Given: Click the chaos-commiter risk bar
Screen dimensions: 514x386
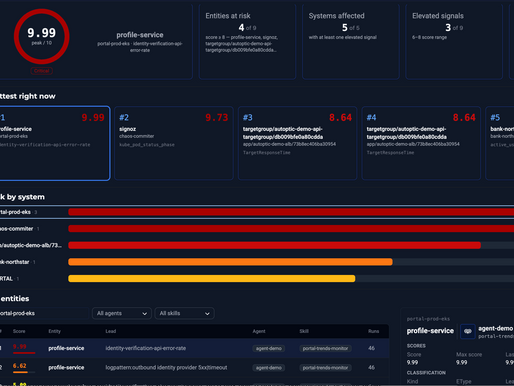Looking at the screenshot, I should [x=291, y=229].
